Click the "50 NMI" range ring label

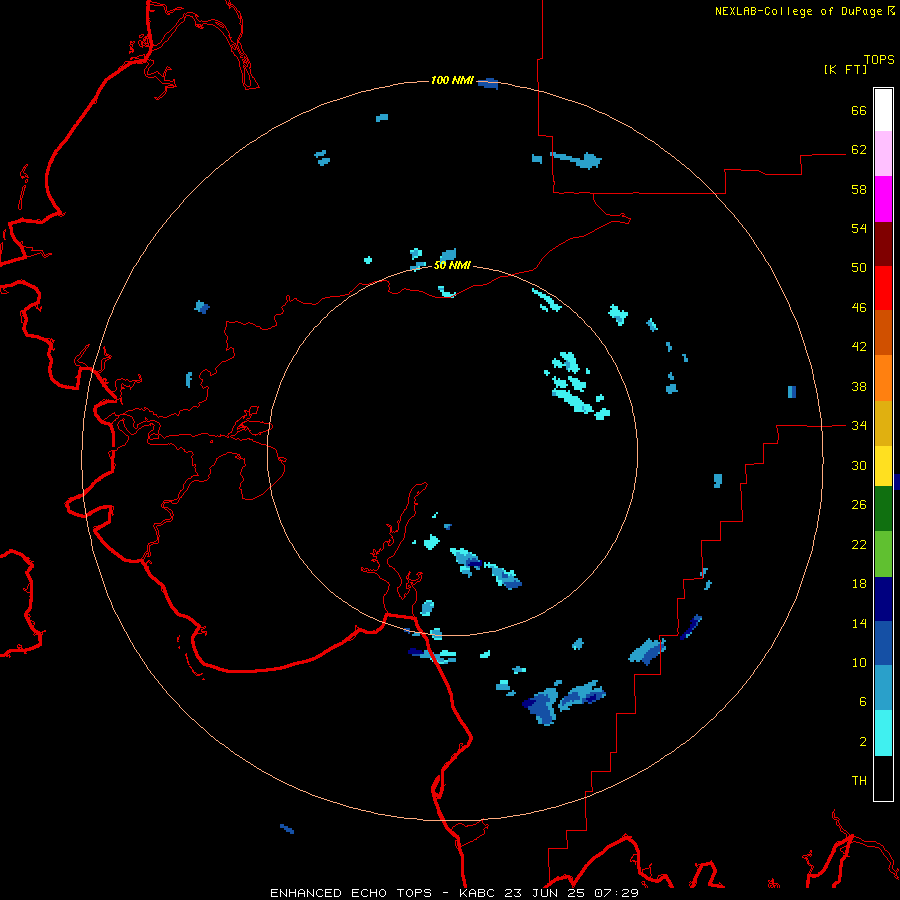click(452, 265)
